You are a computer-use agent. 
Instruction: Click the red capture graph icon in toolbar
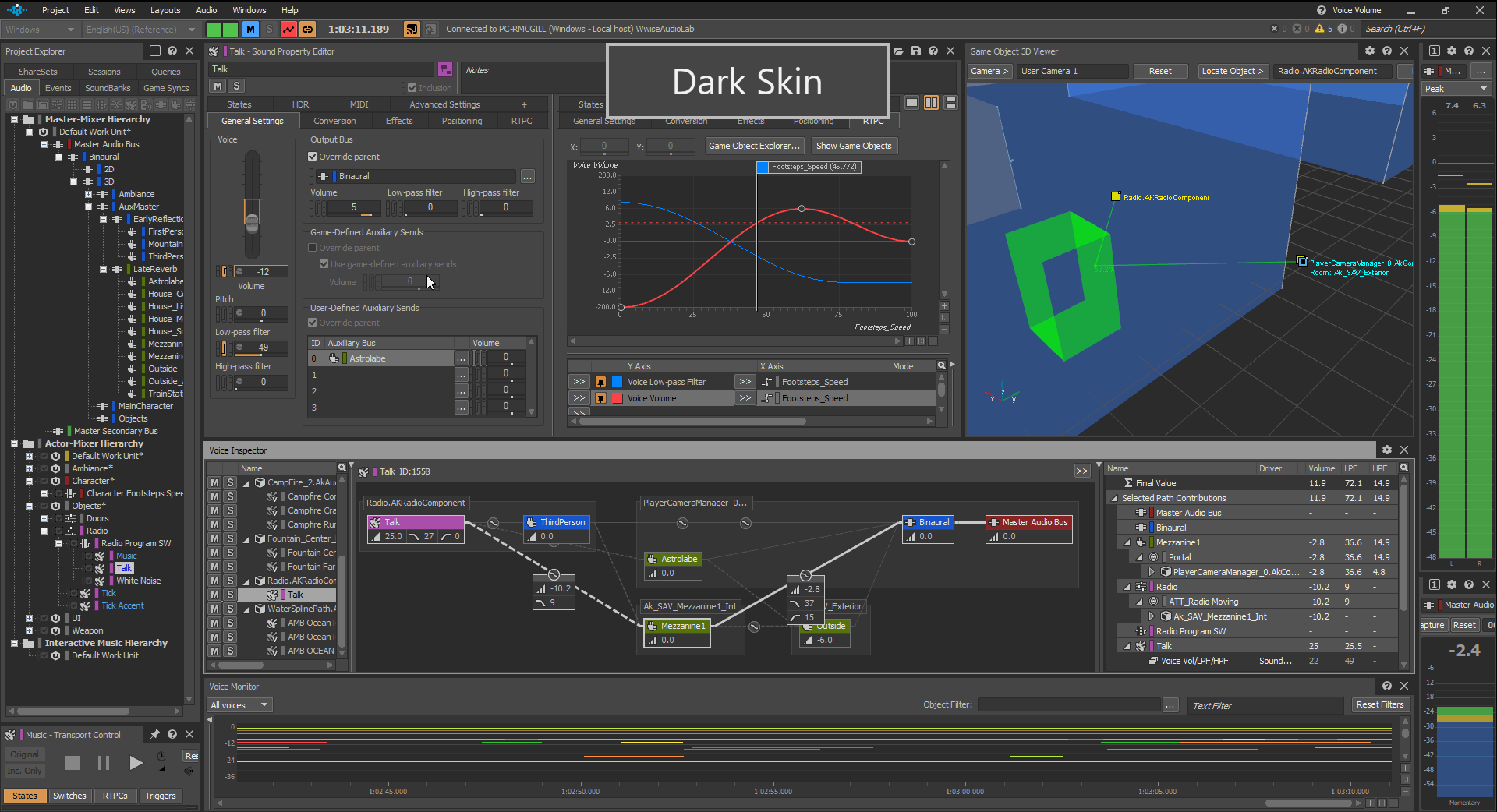(x=288, y=29)
